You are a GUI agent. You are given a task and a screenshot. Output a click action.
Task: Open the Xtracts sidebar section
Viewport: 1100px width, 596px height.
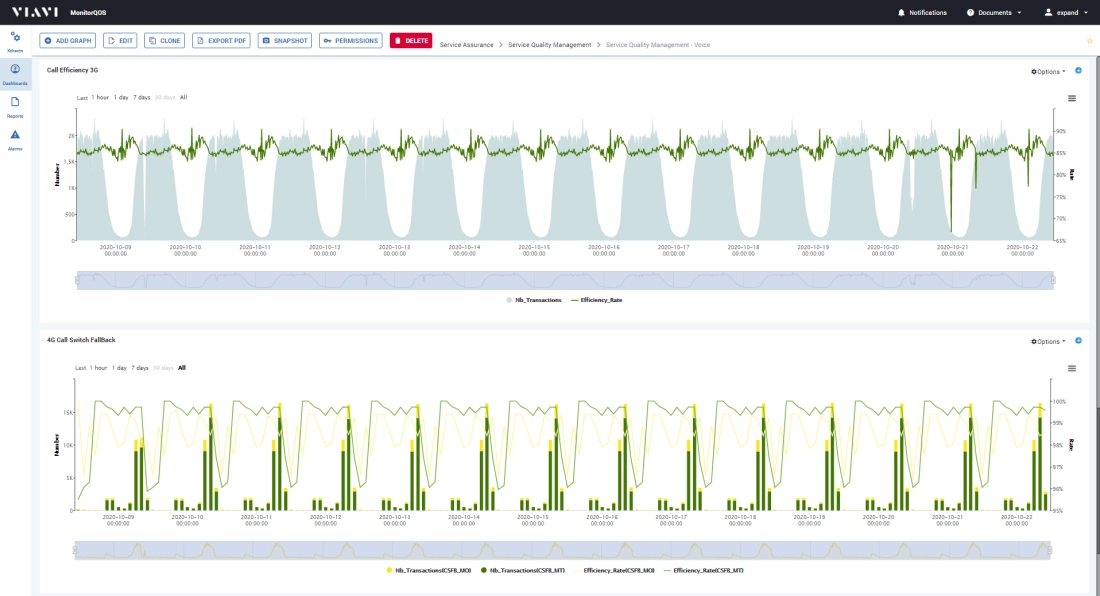pos(15,40)
